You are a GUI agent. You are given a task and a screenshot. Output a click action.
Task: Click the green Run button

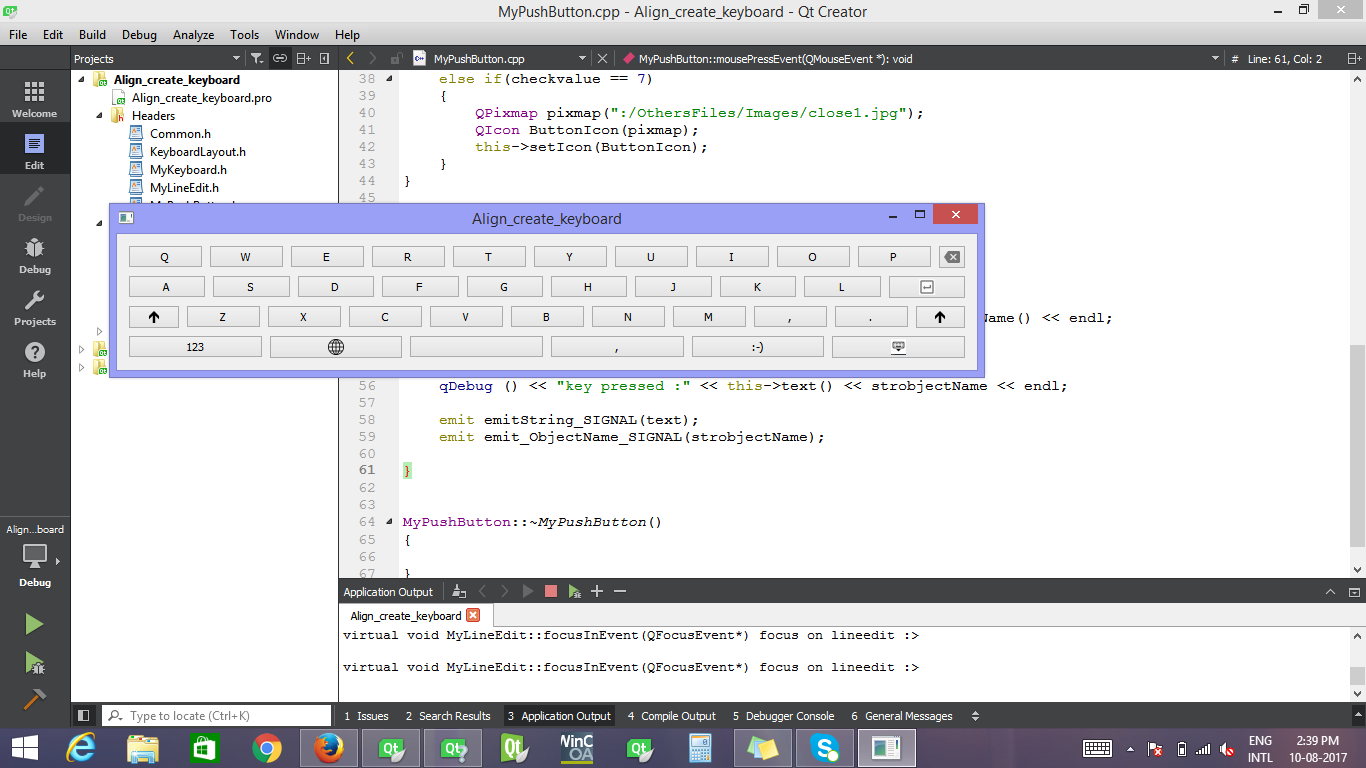34,624
